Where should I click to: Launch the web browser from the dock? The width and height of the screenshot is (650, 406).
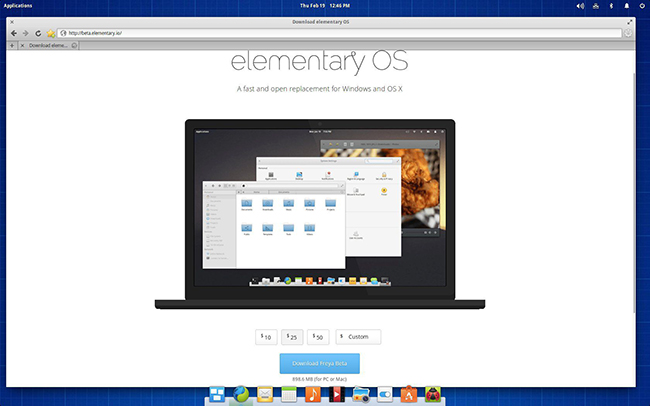pos(241,394)
